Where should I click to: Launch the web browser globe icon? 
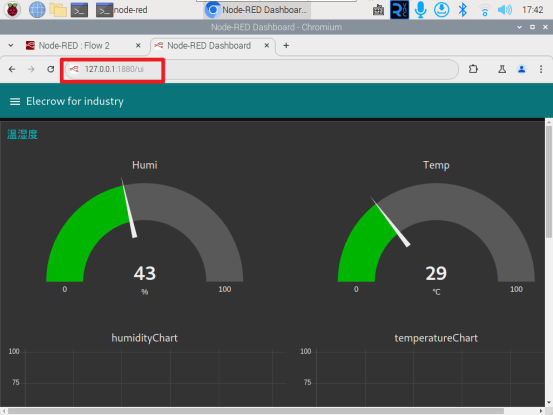[x=37, y=10]
